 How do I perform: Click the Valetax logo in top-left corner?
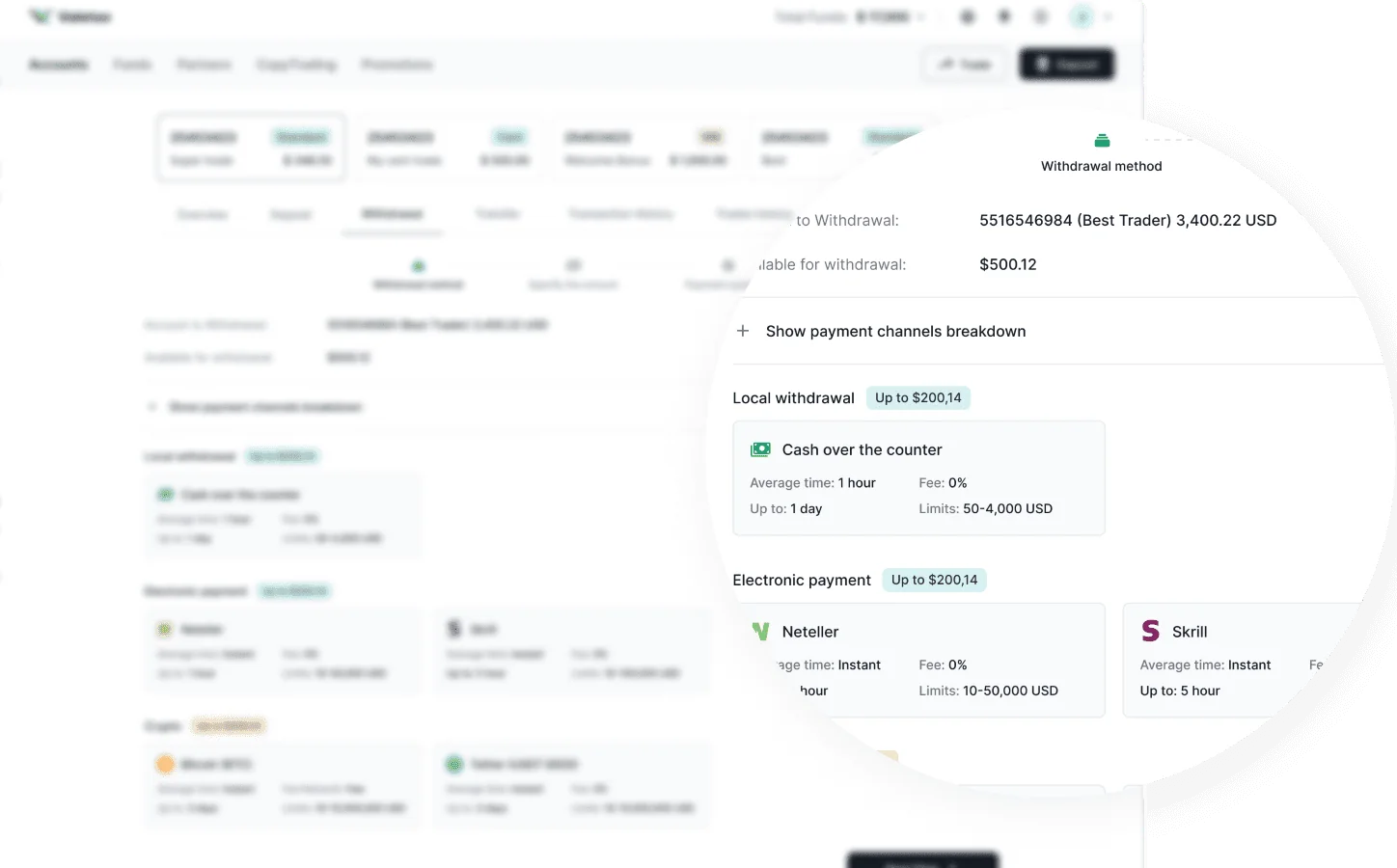[x=70, y=16]
